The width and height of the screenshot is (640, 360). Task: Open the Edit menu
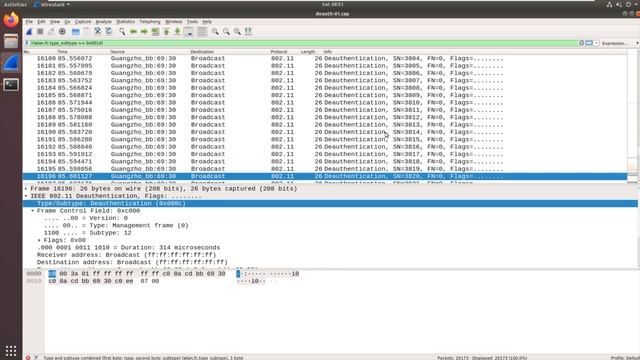click(x=41, y=22)
